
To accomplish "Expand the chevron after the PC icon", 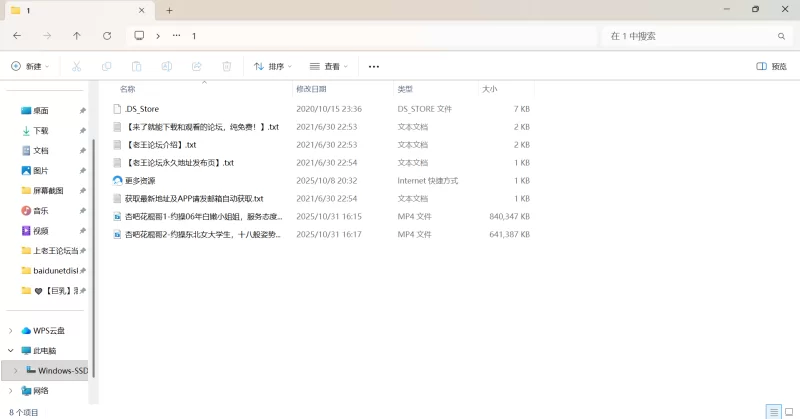I will [x=158, y=36].
